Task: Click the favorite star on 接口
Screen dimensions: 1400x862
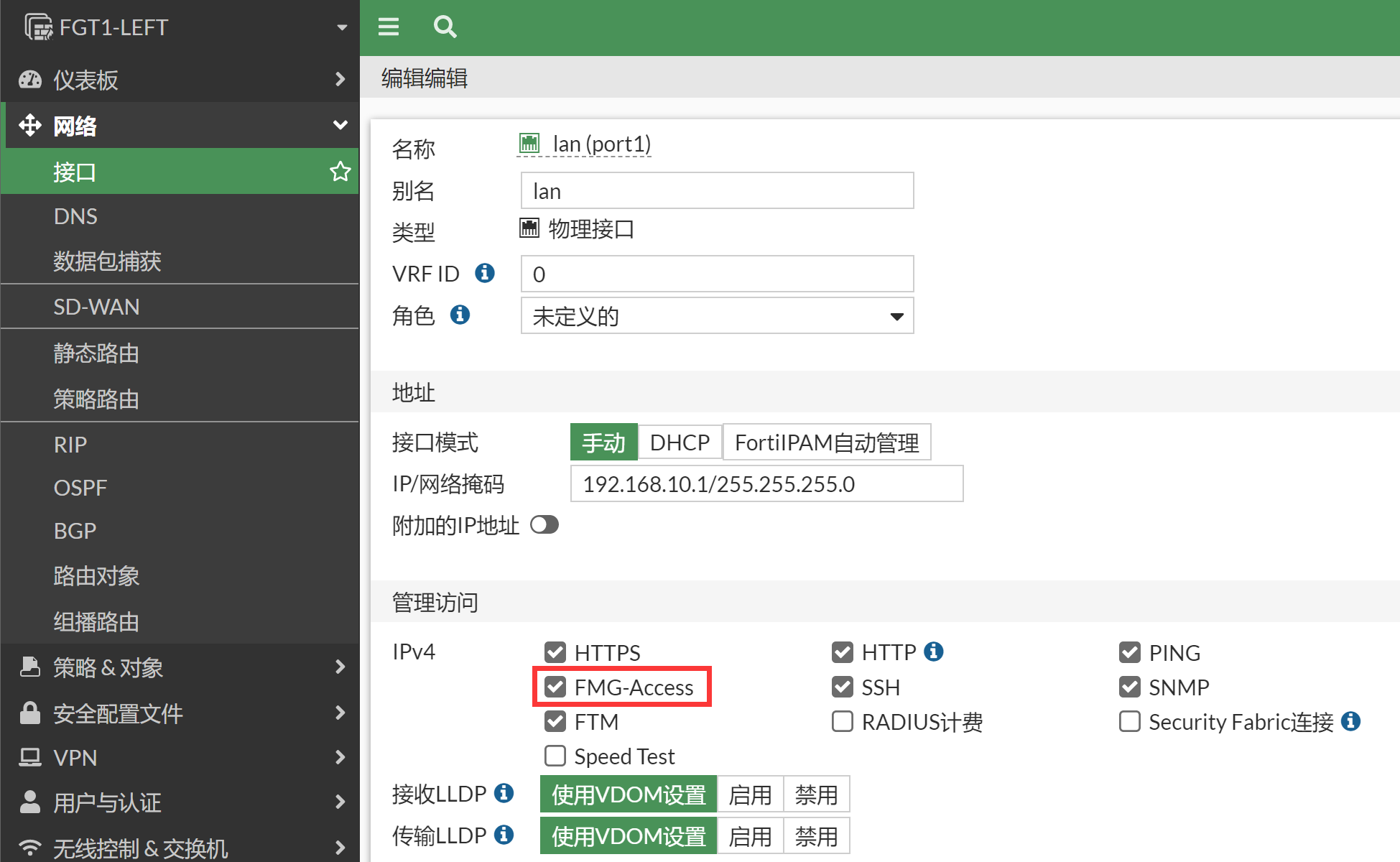Action: tap(340, 172)
